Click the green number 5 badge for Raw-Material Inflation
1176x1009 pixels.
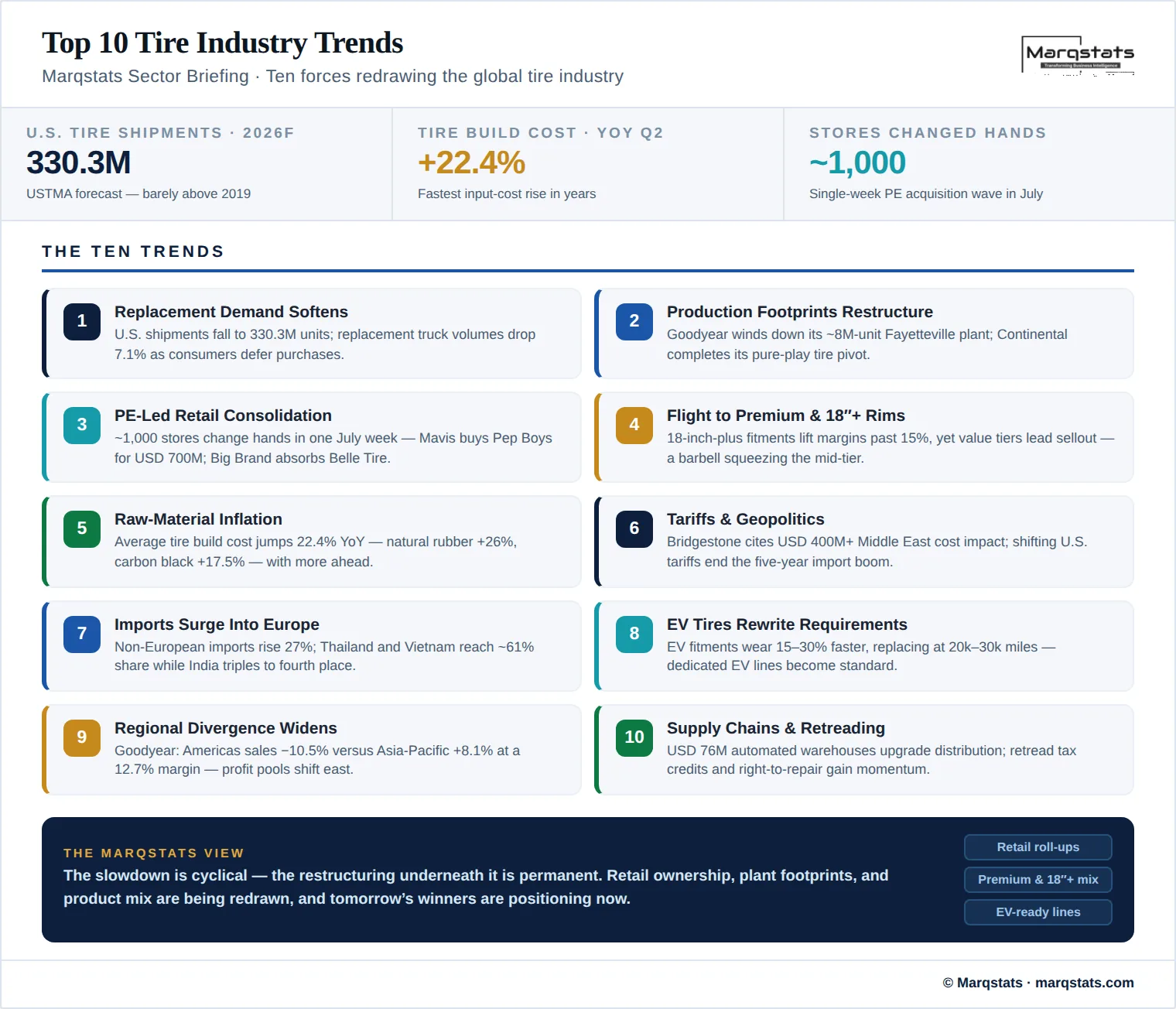click(82, 528)
